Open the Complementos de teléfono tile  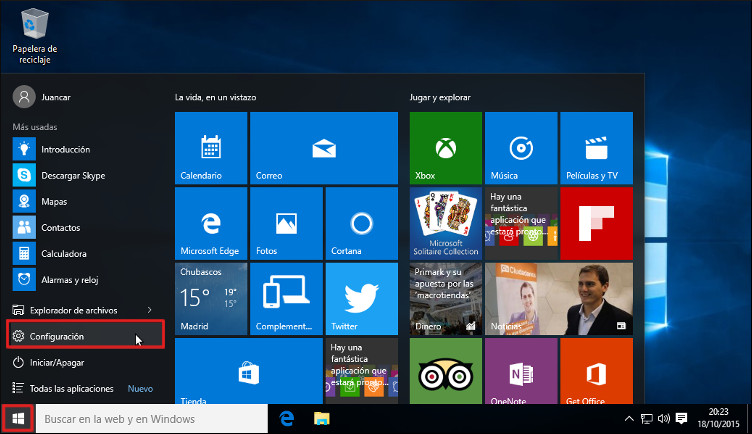click(286, 299)
